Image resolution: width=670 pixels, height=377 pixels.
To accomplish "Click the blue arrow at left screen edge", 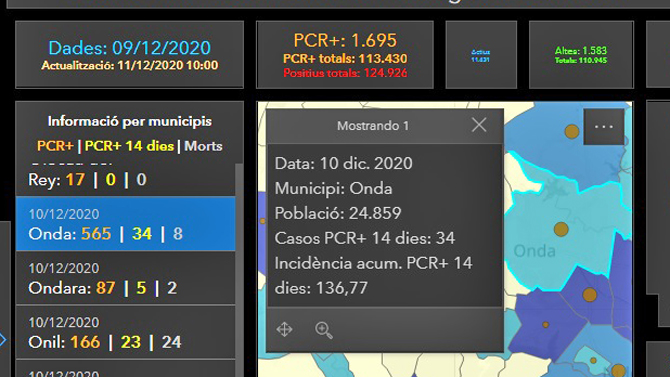I will (x=3, y=340).
